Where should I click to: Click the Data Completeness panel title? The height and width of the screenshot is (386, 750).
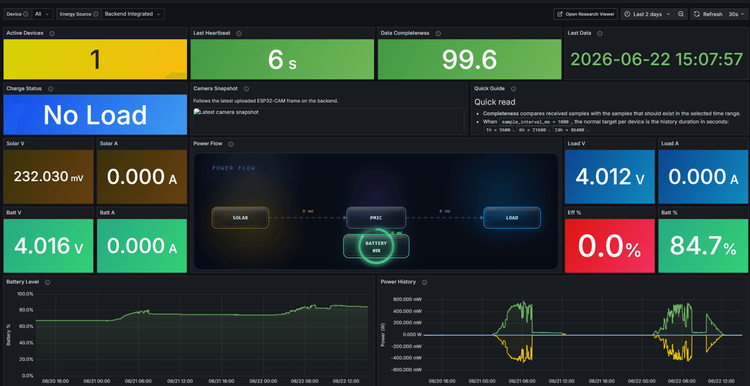point(405,33)
